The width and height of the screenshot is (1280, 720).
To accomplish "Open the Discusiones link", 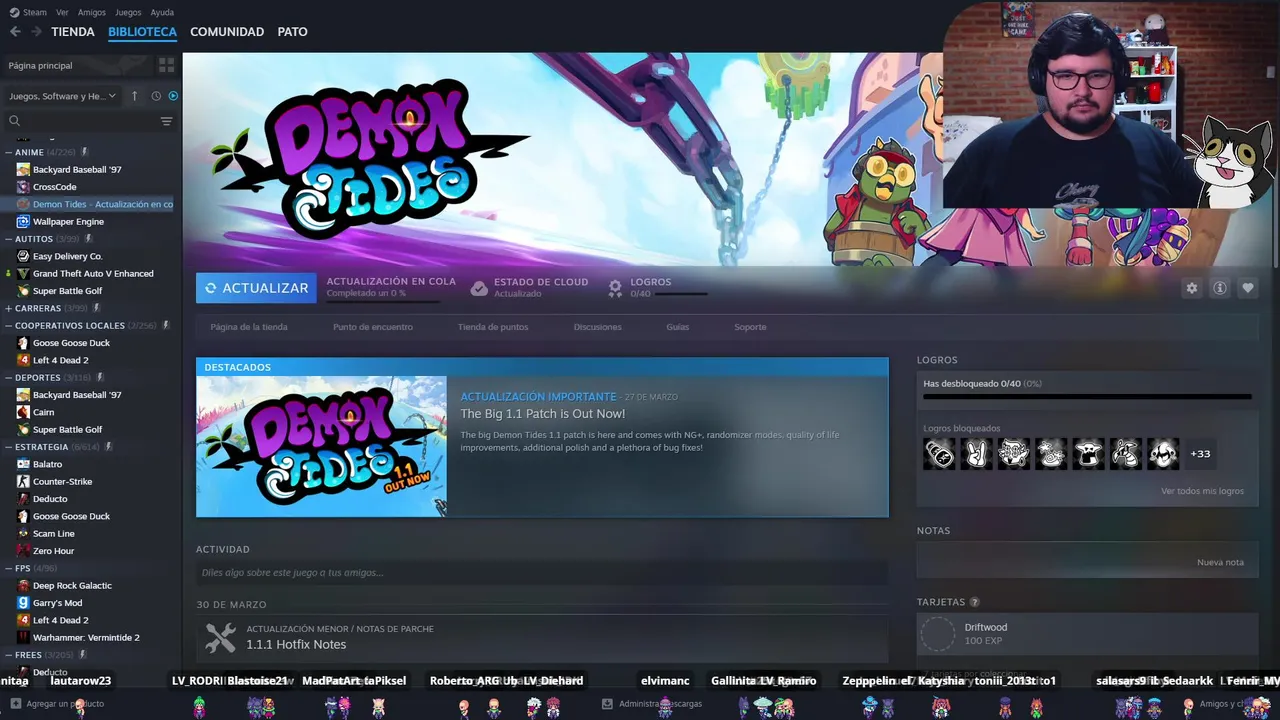I will [x=597, y=327].
